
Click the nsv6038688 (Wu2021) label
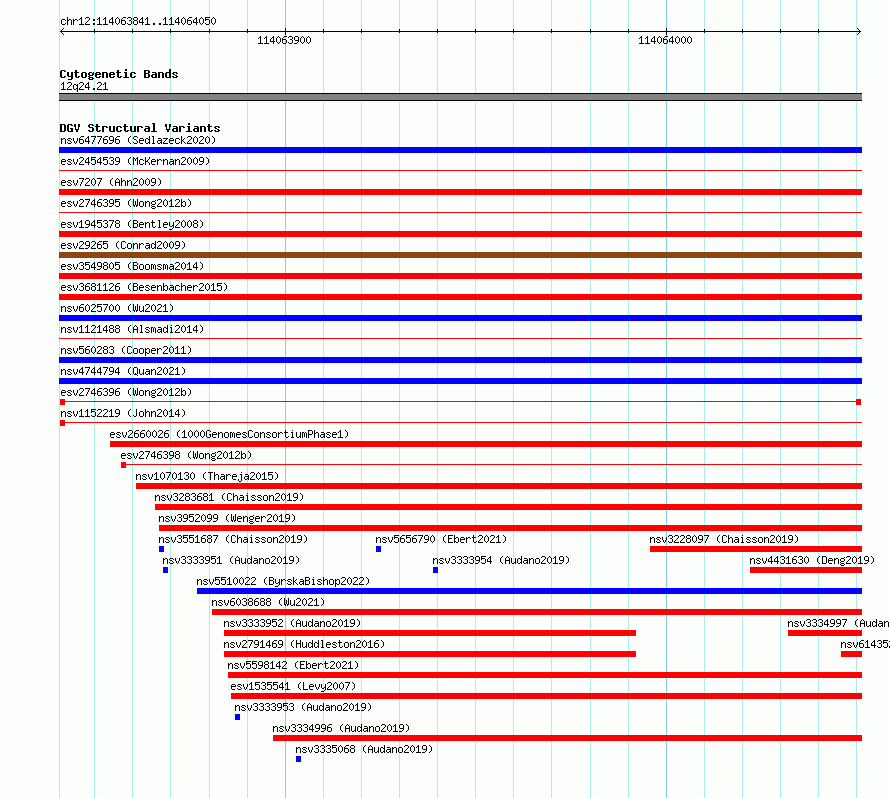tap(268, 602)
